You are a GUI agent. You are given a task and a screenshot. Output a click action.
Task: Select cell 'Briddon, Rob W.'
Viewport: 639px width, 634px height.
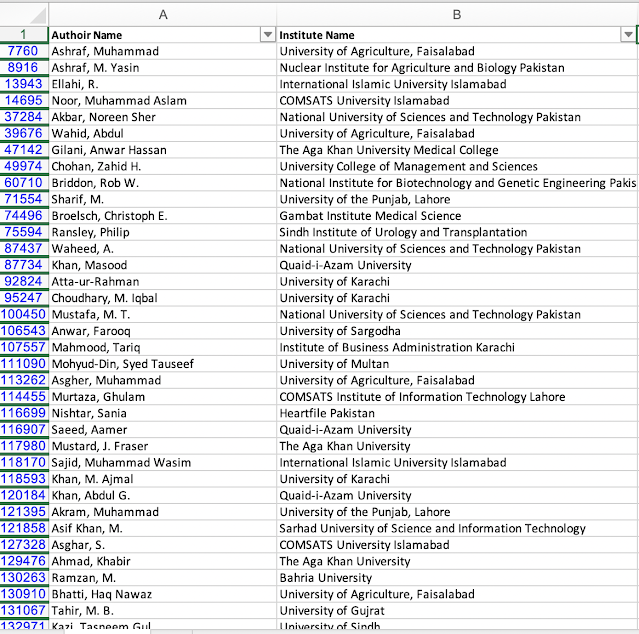(x=162, y=183)
